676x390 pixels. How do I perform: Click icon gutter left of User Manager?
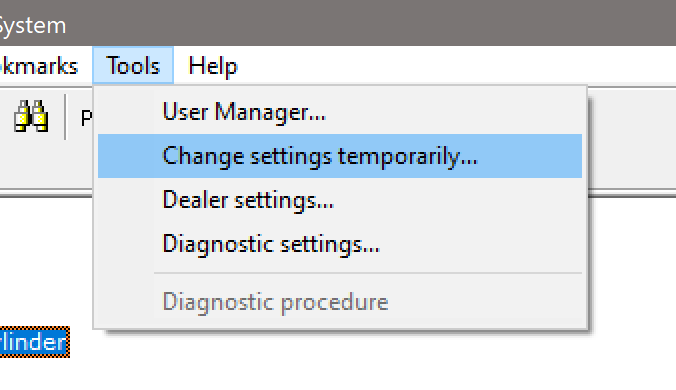(x=126, y=112)
